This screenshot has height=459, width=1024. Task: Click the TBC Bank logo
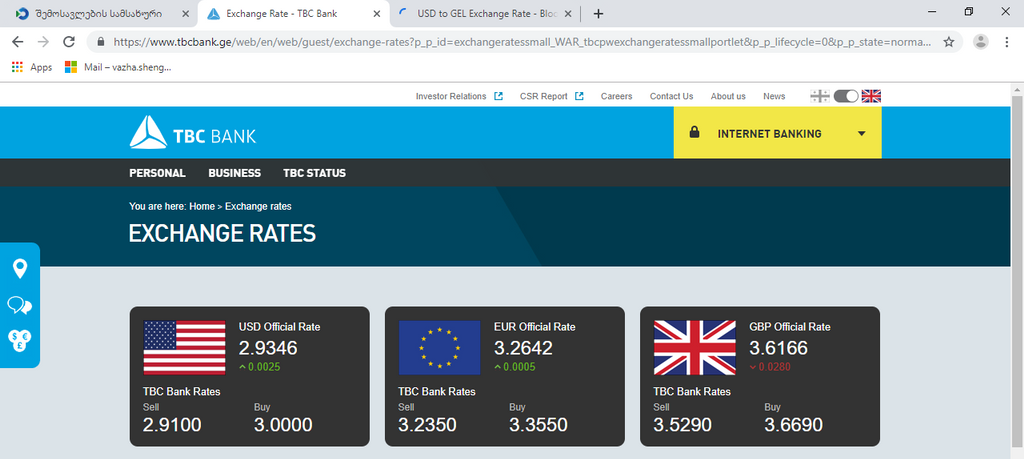click(x=193, y=133)
